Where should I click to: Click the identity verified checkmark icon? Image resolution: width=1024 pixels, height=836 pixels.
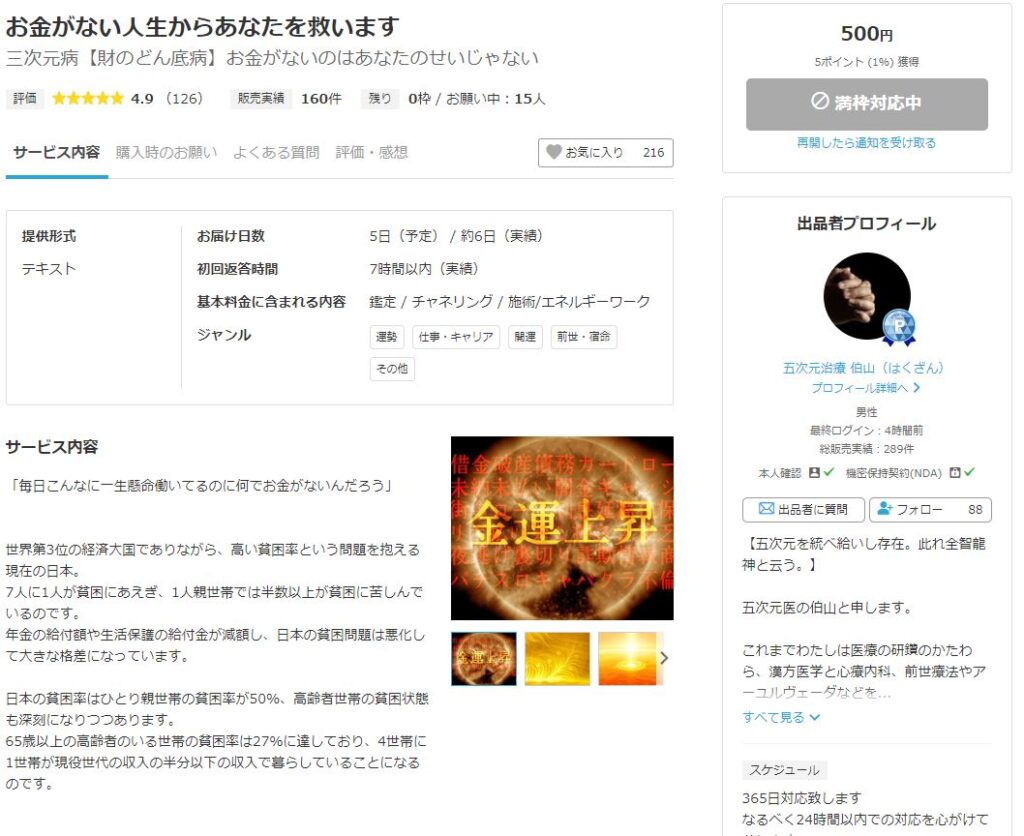829,472
